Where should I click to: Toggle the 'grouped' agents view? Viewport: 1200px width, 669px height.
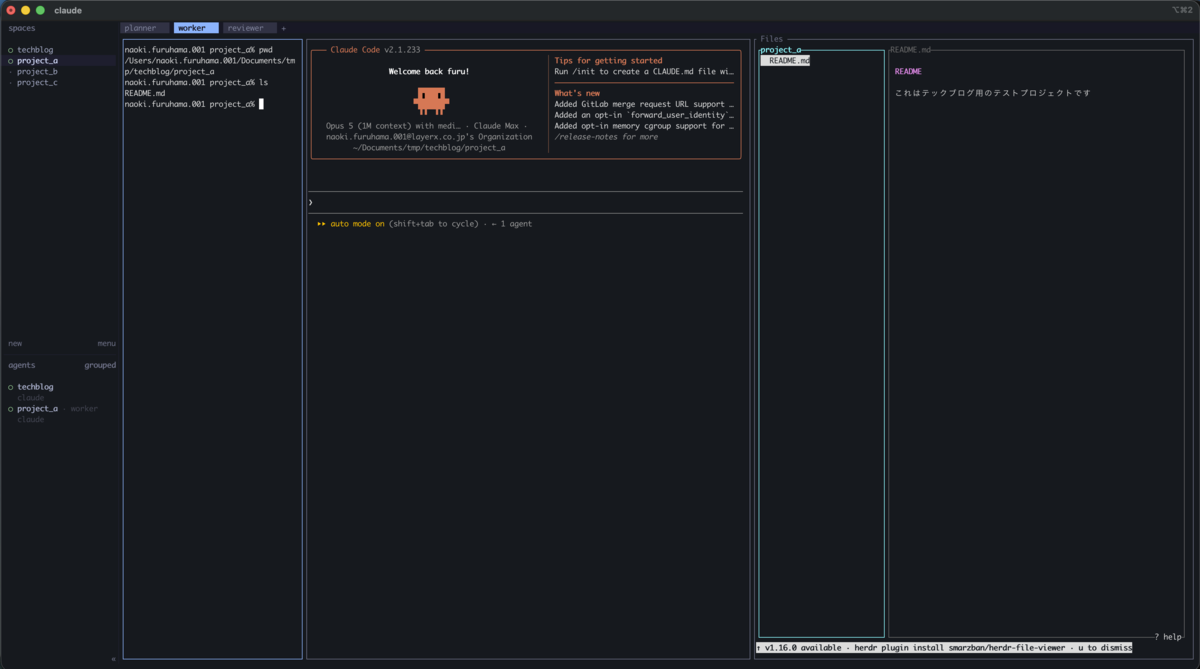coord(100,365)
